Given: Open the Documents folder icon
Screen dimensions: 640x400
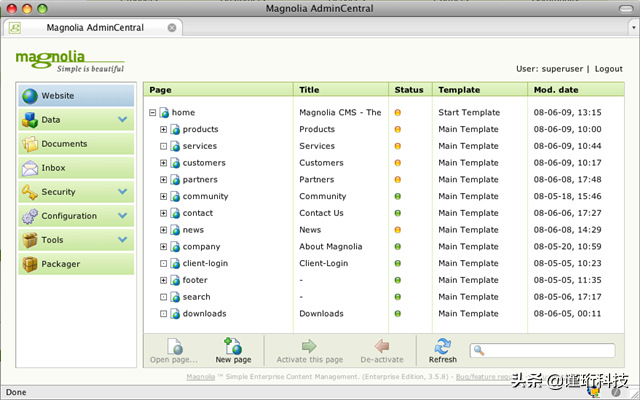Looking at the screenshot, I should pos(30,144).
